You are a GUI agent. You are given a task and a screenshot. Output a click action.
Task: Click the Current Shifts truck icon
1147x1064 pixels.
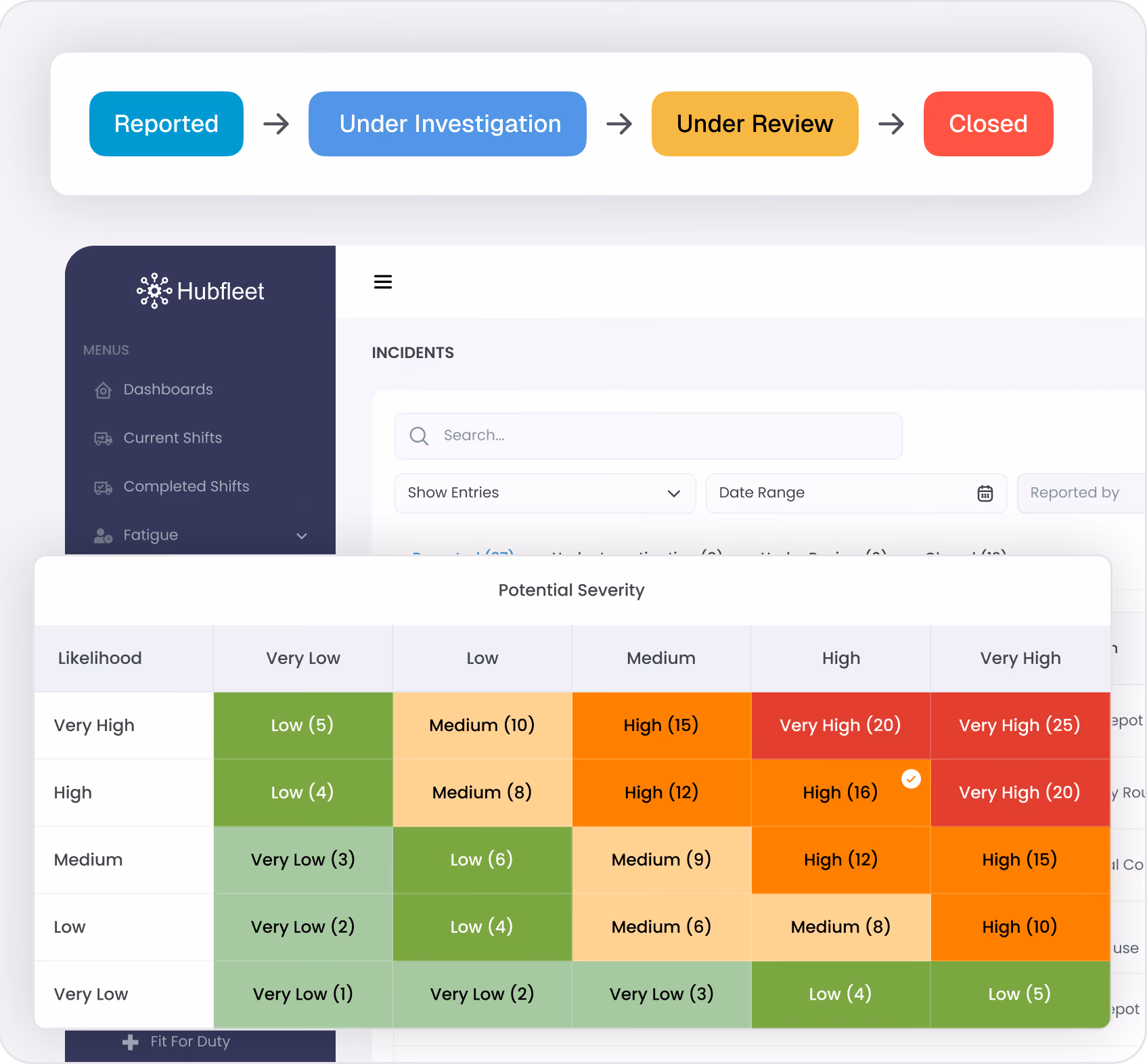(103, 439)
